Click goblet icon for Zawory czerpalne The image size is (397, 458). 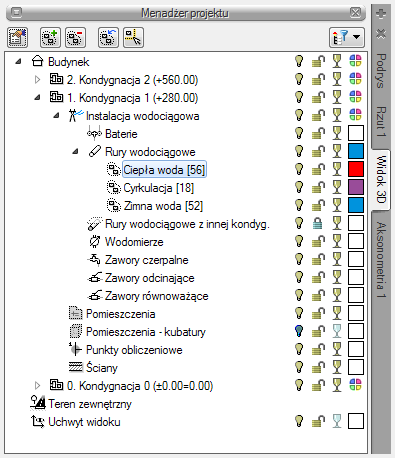pos(337,259)
